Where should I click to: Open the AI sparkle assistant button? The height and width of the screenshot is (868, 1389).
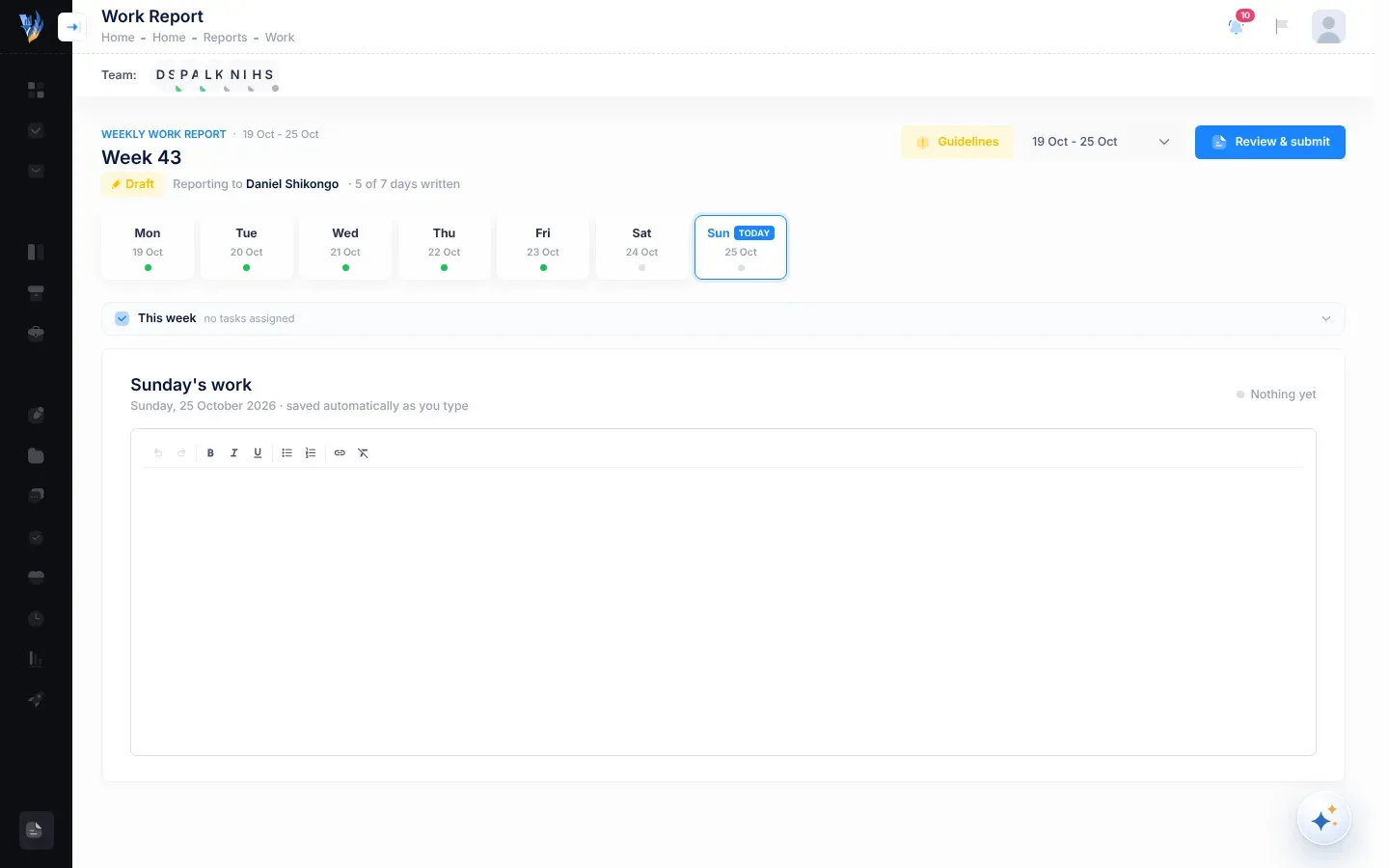(1323, 819)
